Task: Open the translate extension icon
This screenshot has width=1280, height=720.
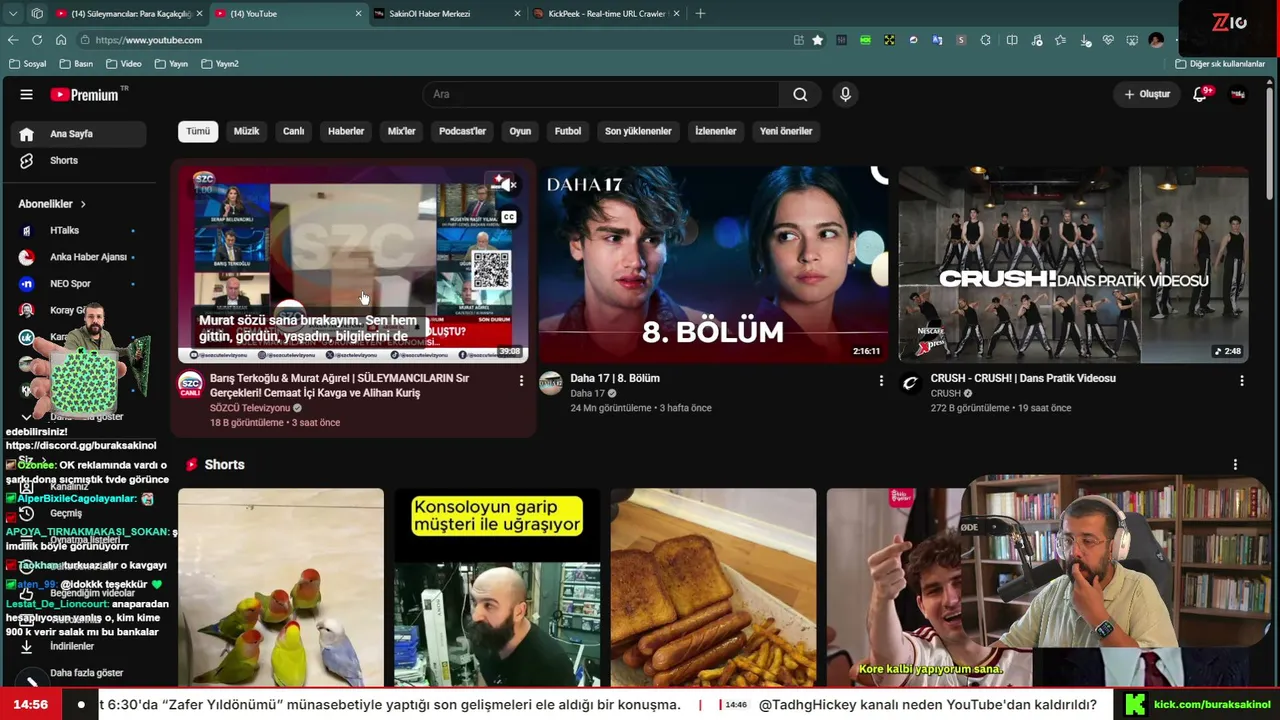Action: [x=937, y=40]
